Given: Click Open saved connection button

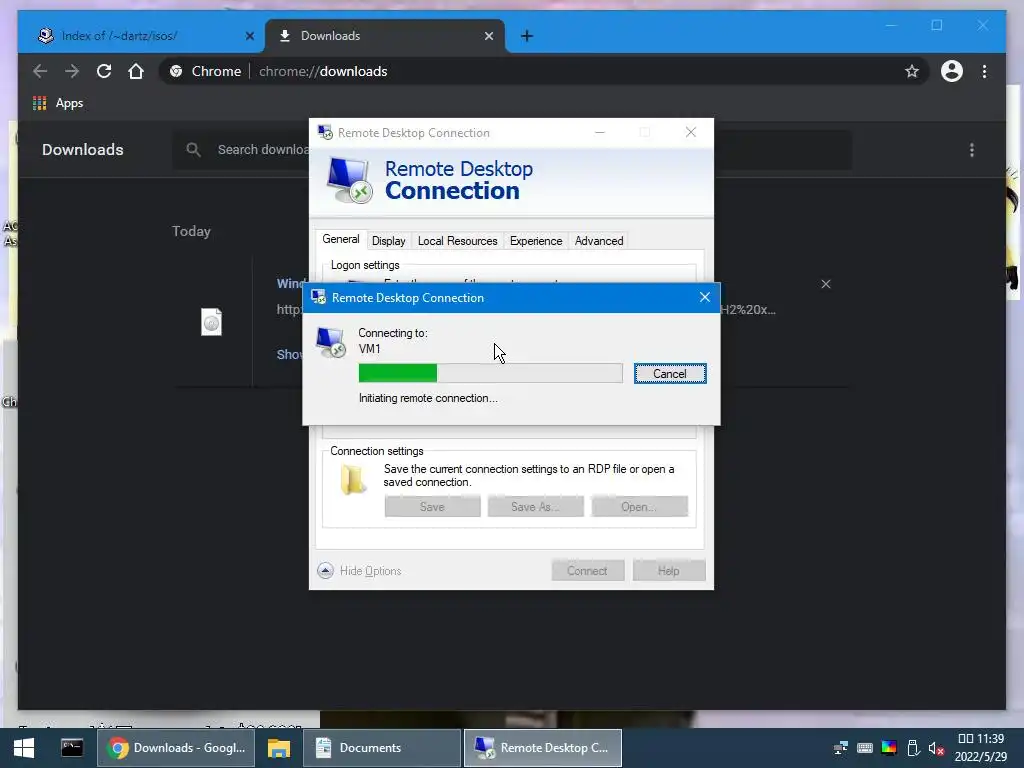Looking at the screenshot, I should click(x=639, y=507).
